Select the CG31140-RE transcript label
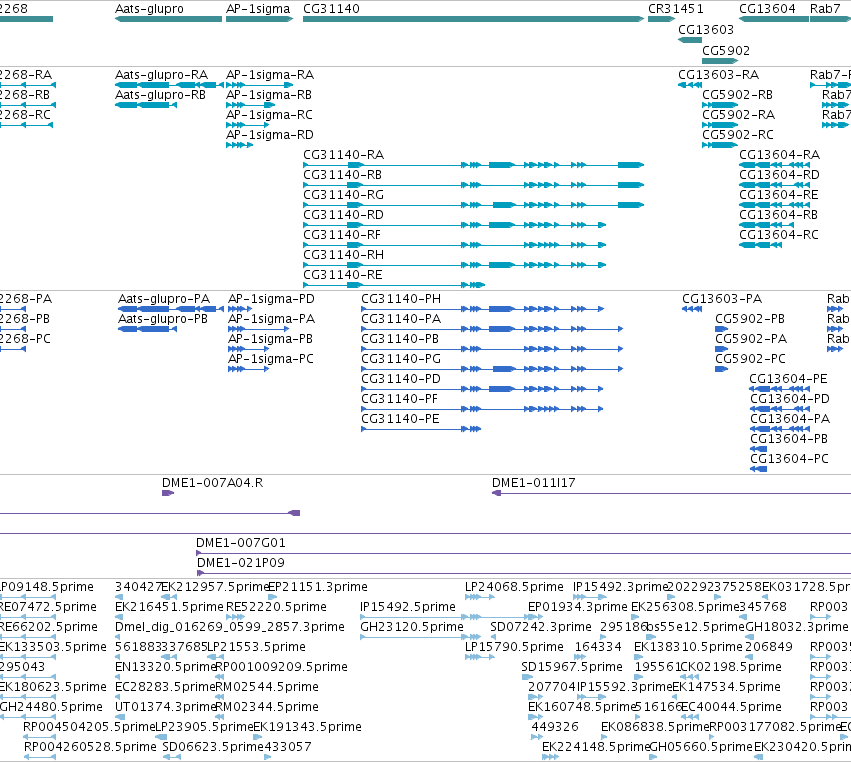The image size is (851, 762). click(x=342, y=276)
